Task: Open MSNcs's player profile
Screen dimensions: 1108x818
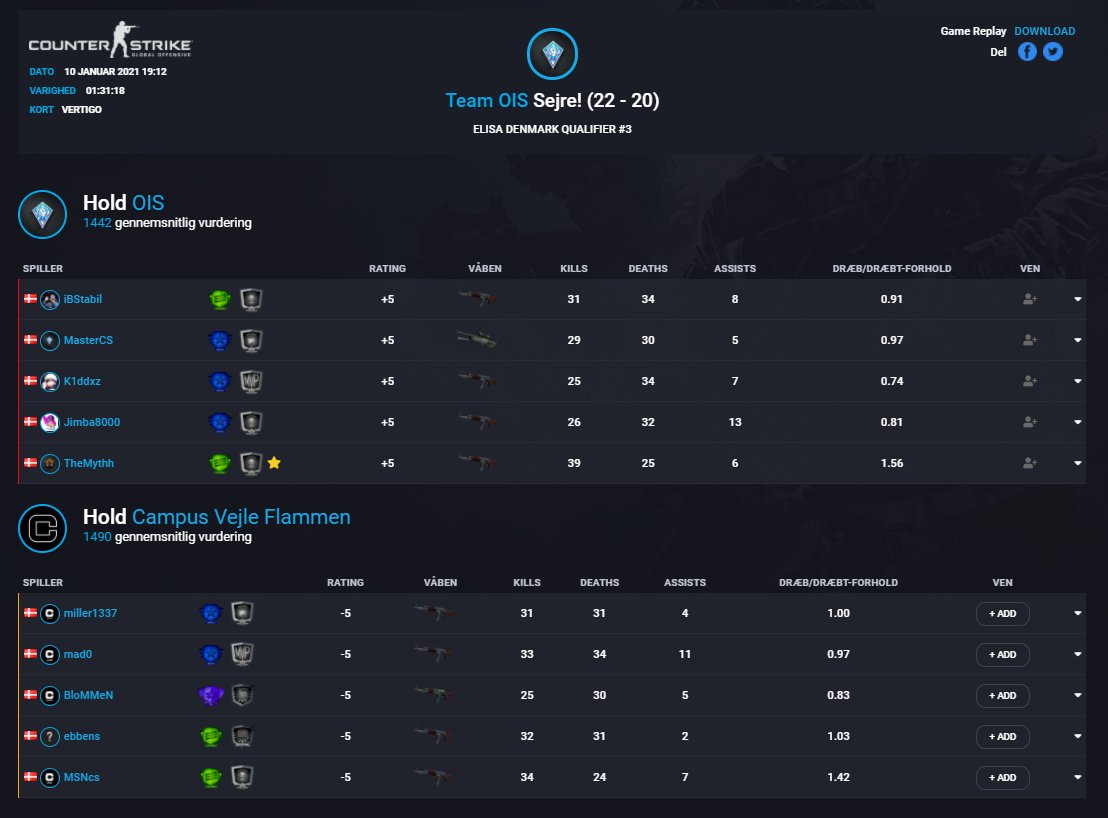Action: pos(82,777)
